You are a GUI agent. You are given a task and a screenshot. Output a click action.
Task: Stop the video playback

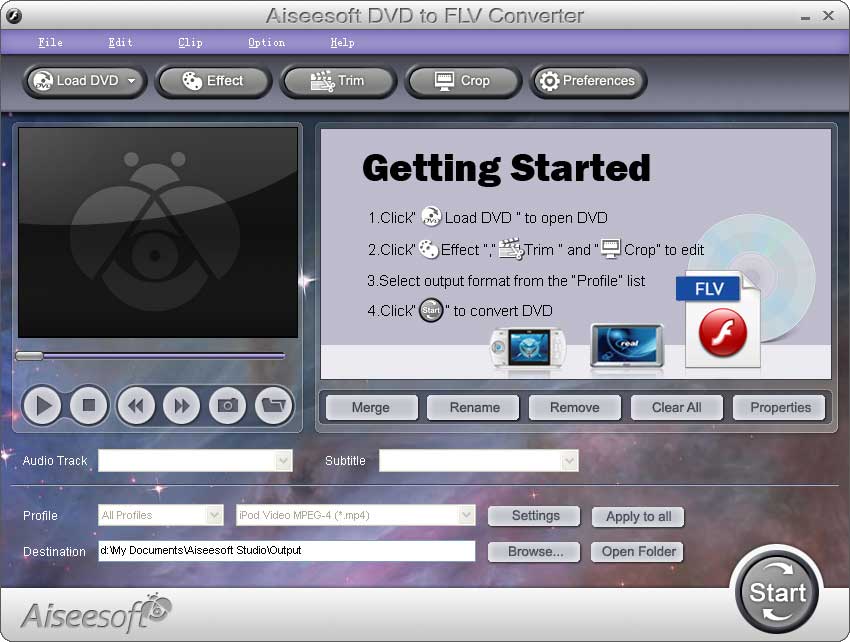[x=88, y=406]
